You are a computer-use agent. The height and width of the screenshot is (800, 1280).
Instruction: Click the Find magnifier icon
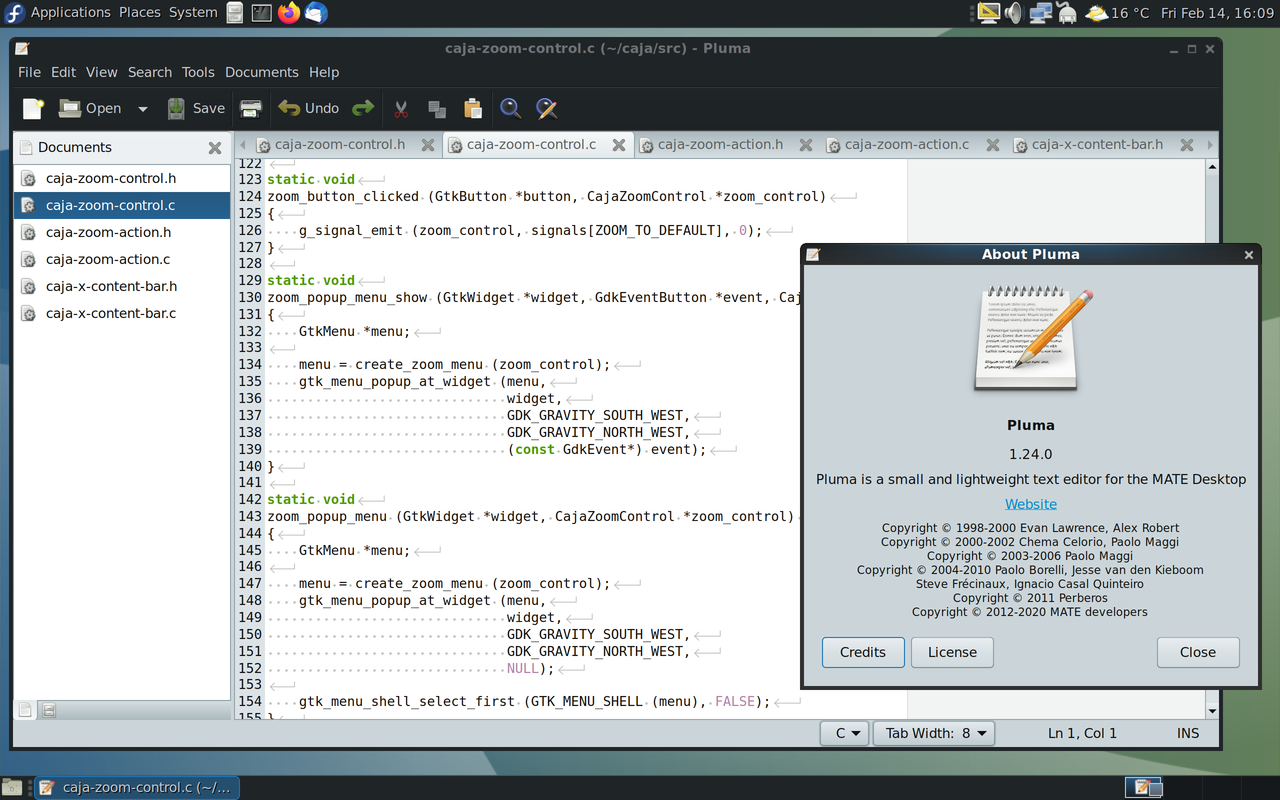click(511, 109)
